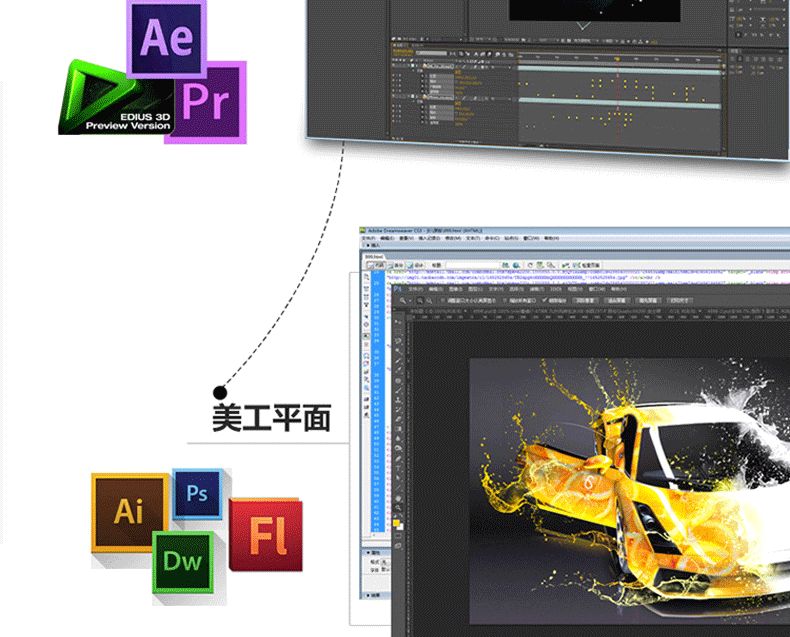
Task: Open 格式 dropdown in Dreamweaver properties
Action: tap(385, 561)
